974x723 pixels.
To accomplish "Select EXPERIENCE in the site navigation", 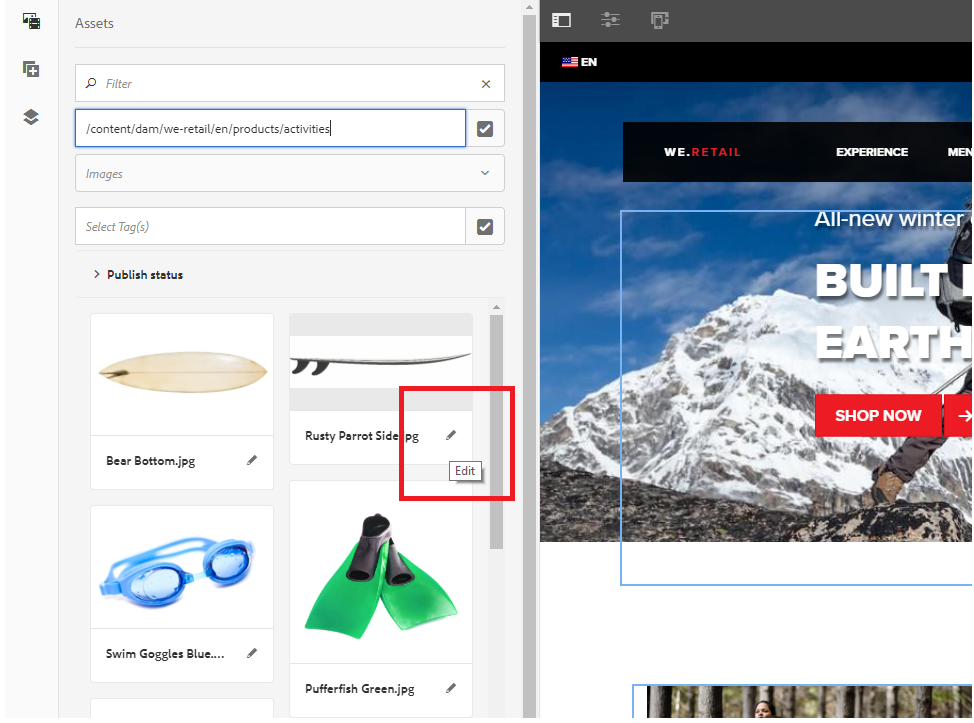I will (x=871, y=152).
